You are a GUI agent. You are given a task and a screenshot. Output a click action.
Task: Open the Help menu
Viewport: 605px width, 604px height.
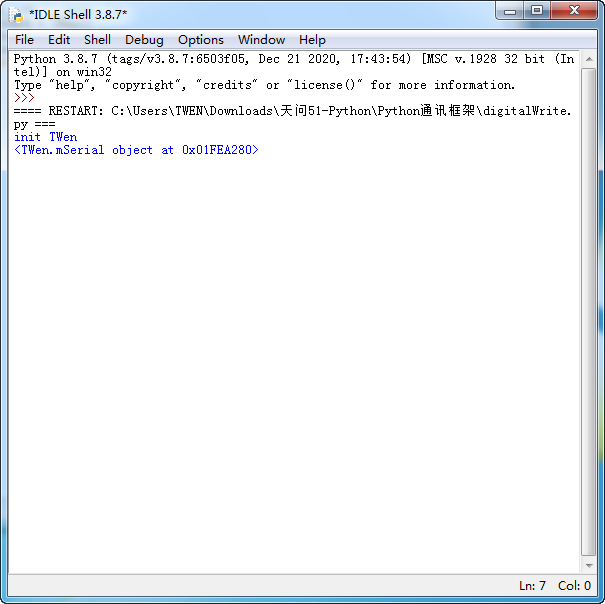click(x=312, y=40)
